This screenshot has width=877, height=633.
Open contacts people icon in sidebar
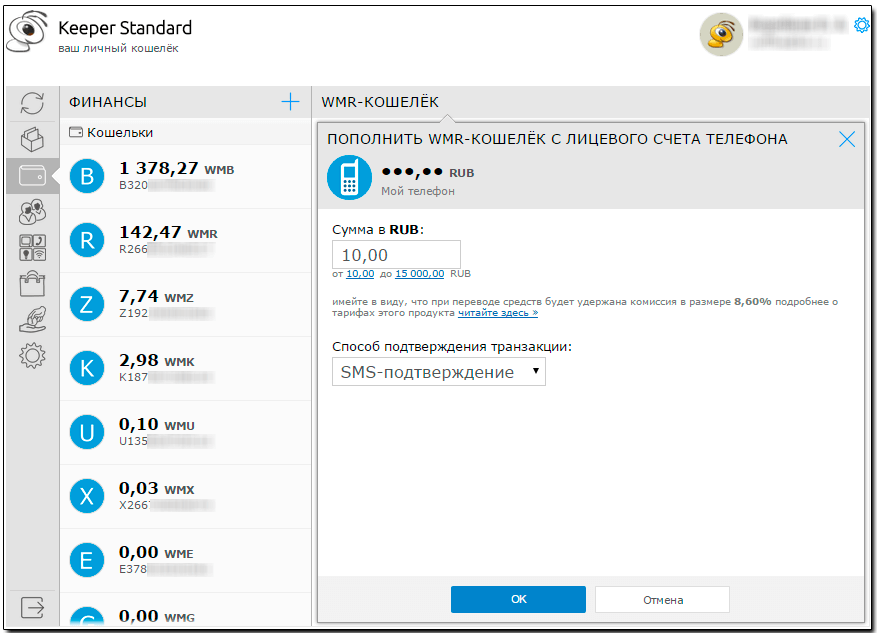32,212
